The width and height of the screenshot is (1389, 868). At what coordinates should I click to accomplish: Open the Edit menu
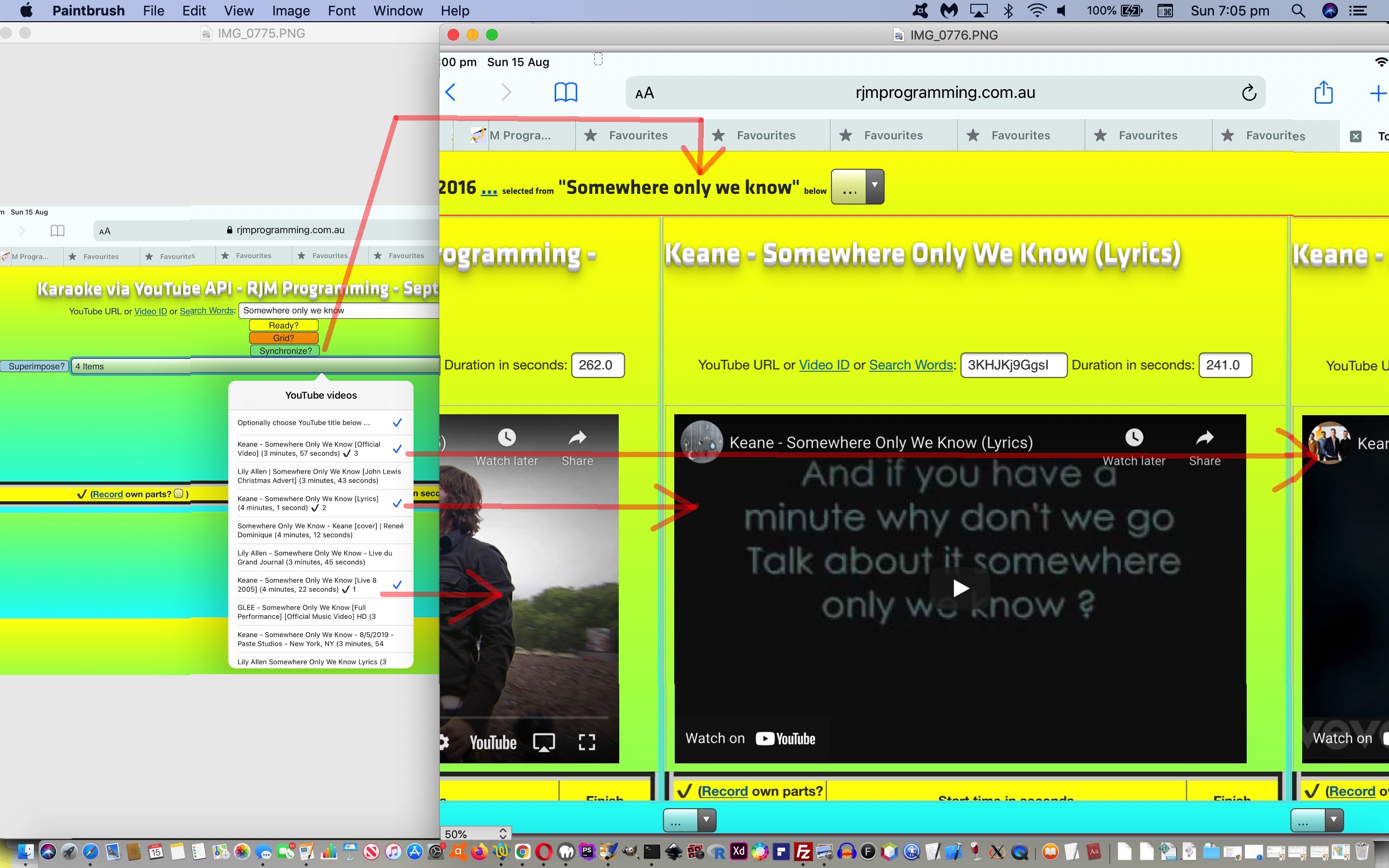click(194, 11)
